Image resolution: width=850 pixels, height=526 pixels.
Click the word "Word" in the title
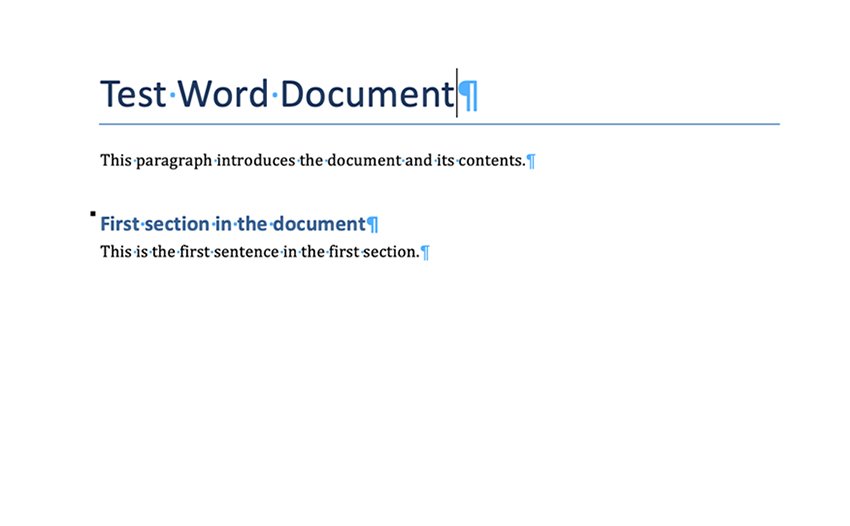point(223,94)
